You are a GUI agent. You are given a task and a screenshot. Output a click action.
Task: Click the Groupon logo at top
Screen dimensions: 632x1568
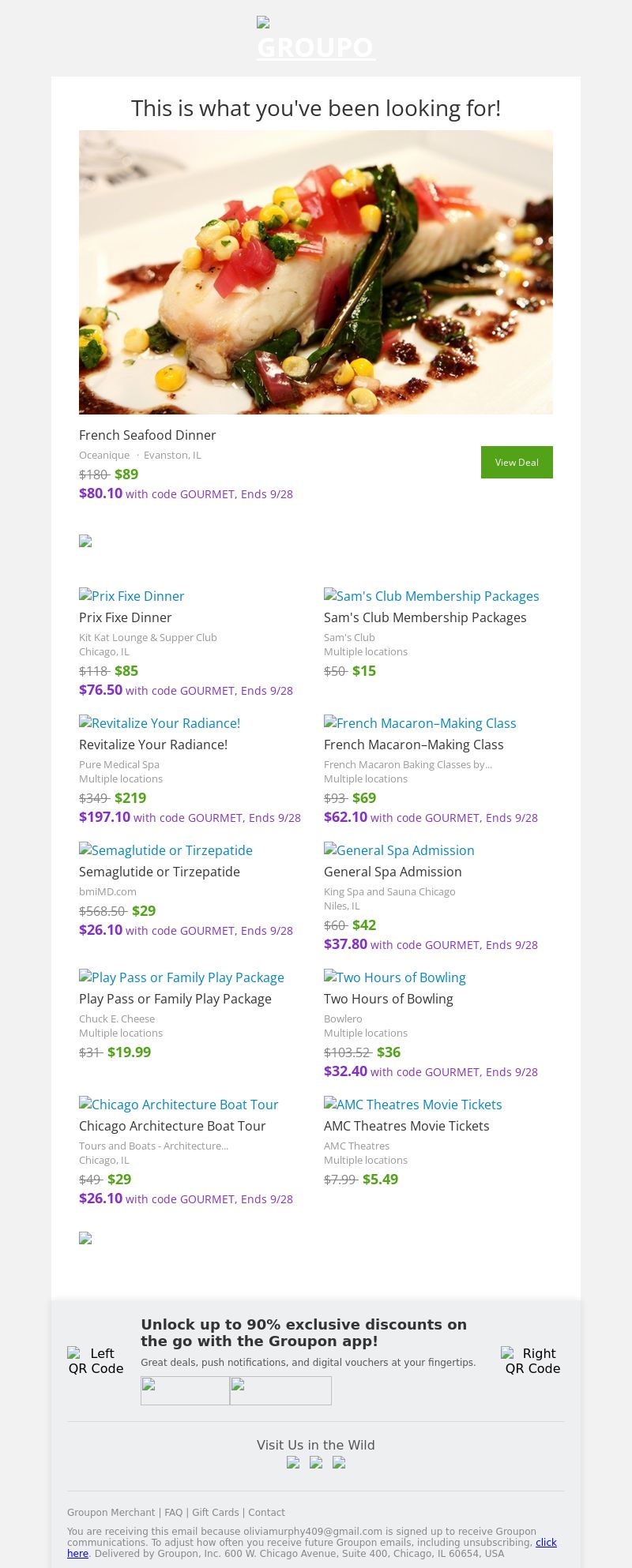click(x=315, y=39)
